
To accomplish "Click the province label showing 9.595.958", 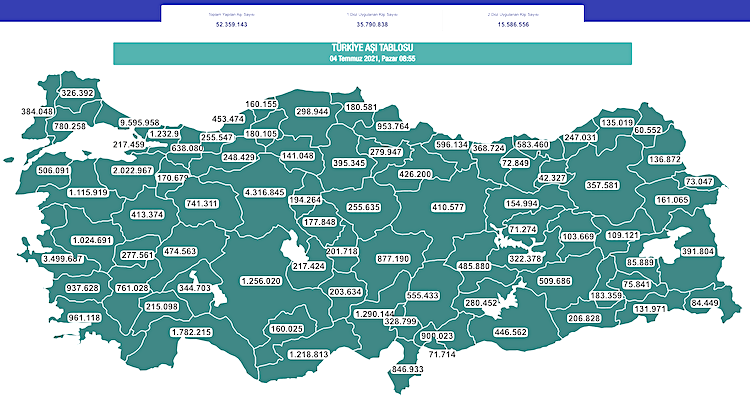I will click(x=147, y=122).
